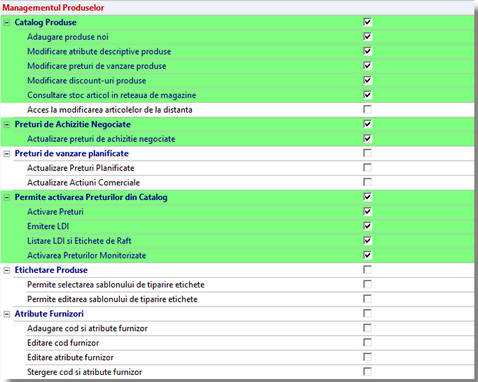The height and width of the screenshot is (382, 478).
Task: Uncheck the Catalog Produse checkbox
Action: coord(367,22)
